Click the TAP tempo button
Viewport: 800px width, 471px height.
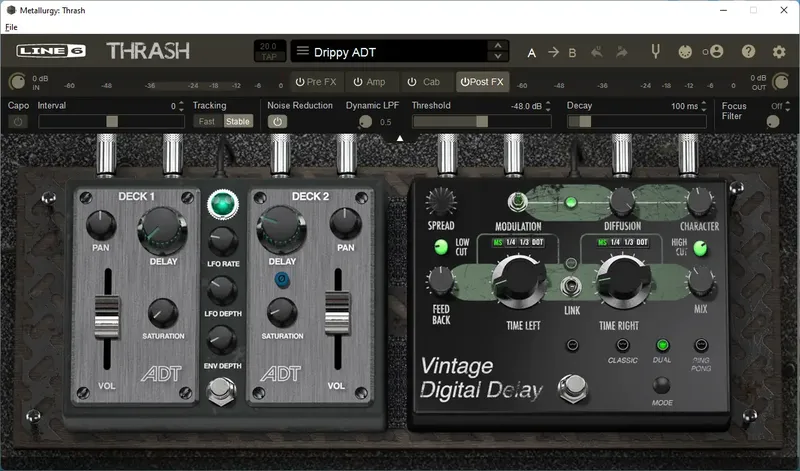[269, 57]
